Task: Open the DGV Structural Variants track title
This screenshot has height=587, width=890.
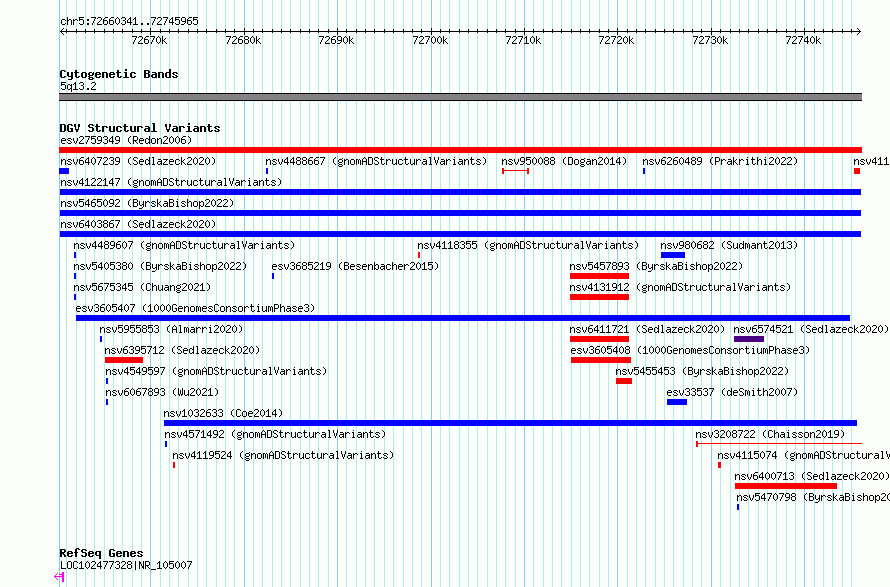Action: click(x=140, y=128)
